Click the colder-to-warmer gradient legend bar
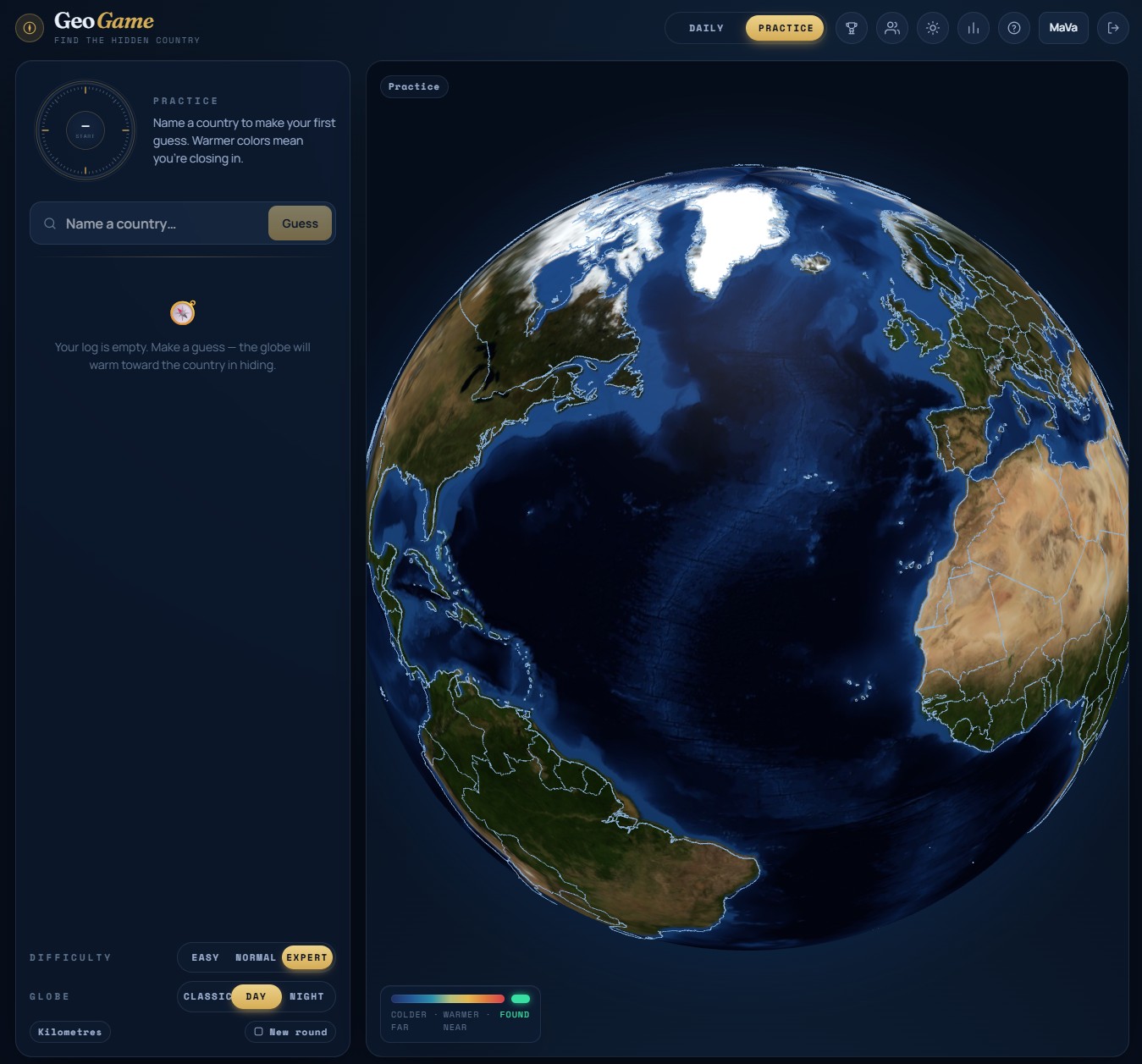Viewport: 1142px width, 1064px height. pos(448,999)
